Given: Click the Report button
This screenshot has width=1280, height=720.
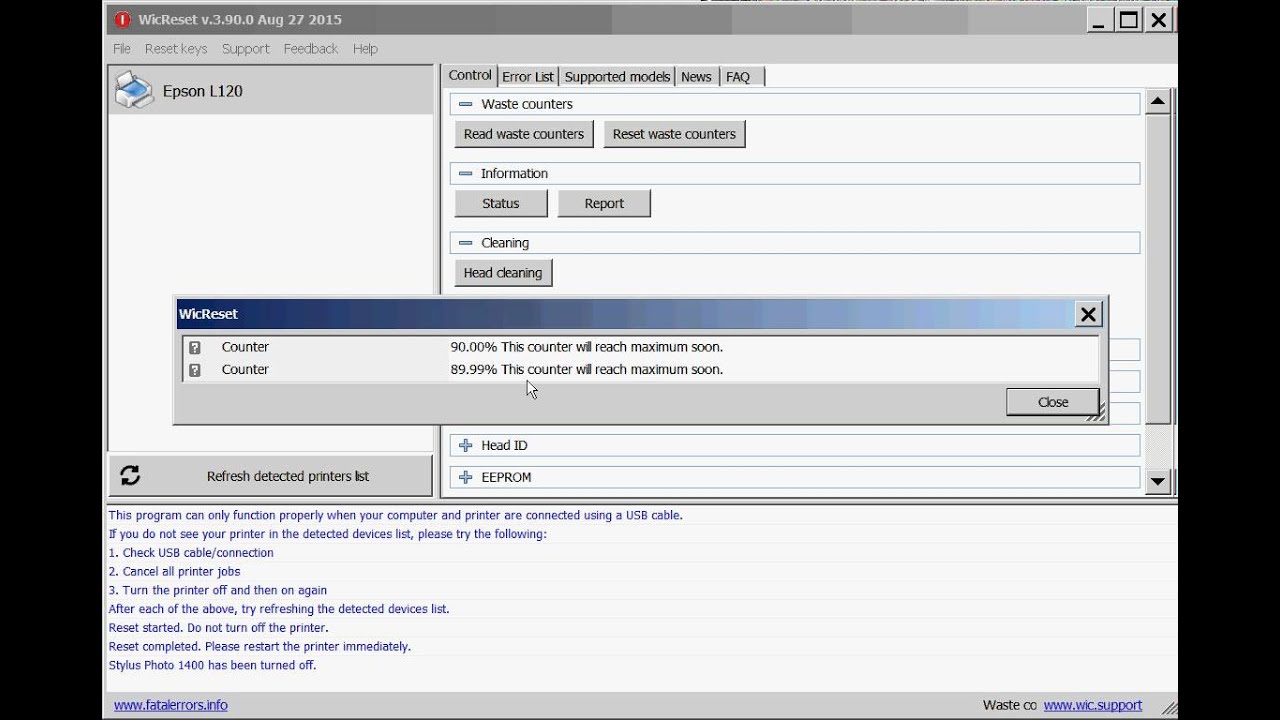Looking at the screenshot, I should [x=604, y=203].
